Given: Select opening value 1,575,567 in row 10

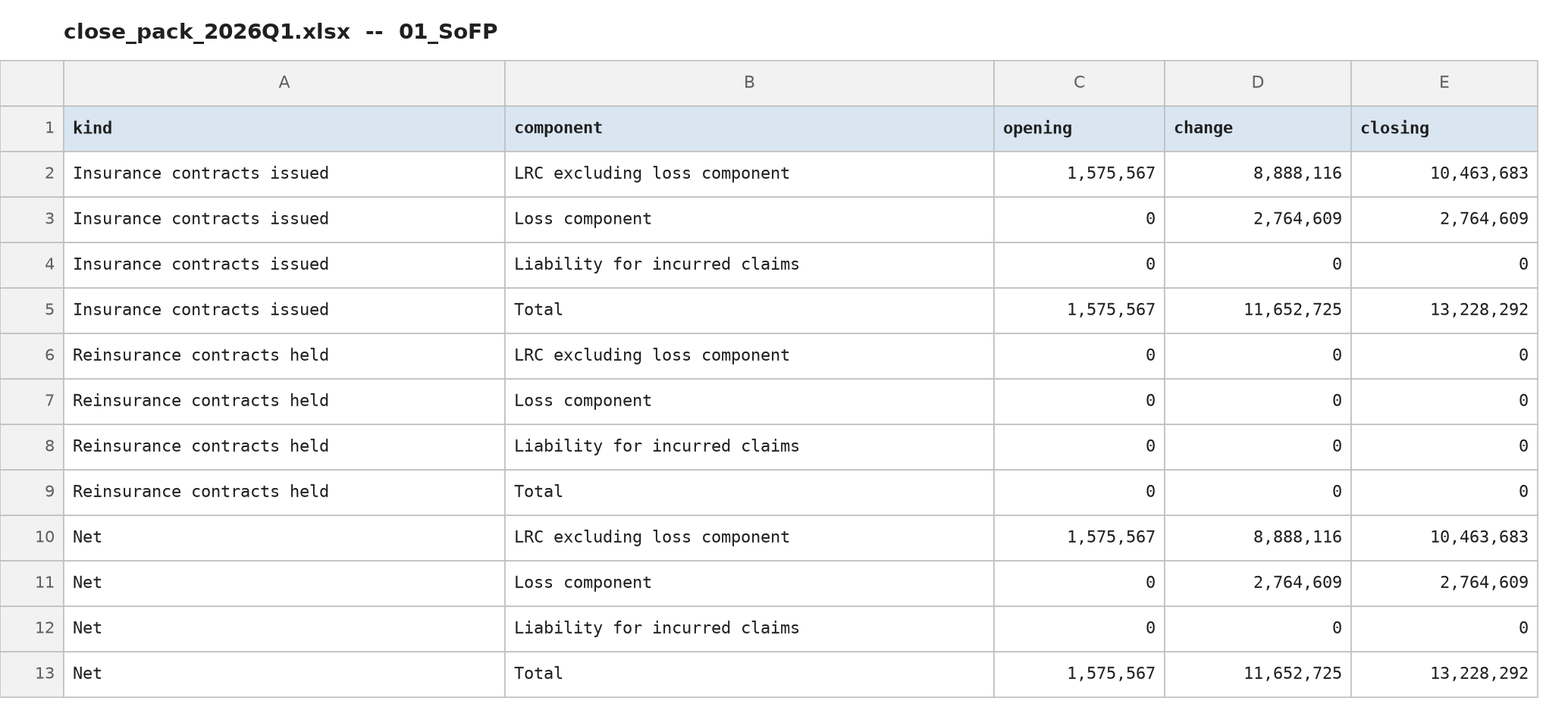Looking at the screenshot, I should [1079, 538].
